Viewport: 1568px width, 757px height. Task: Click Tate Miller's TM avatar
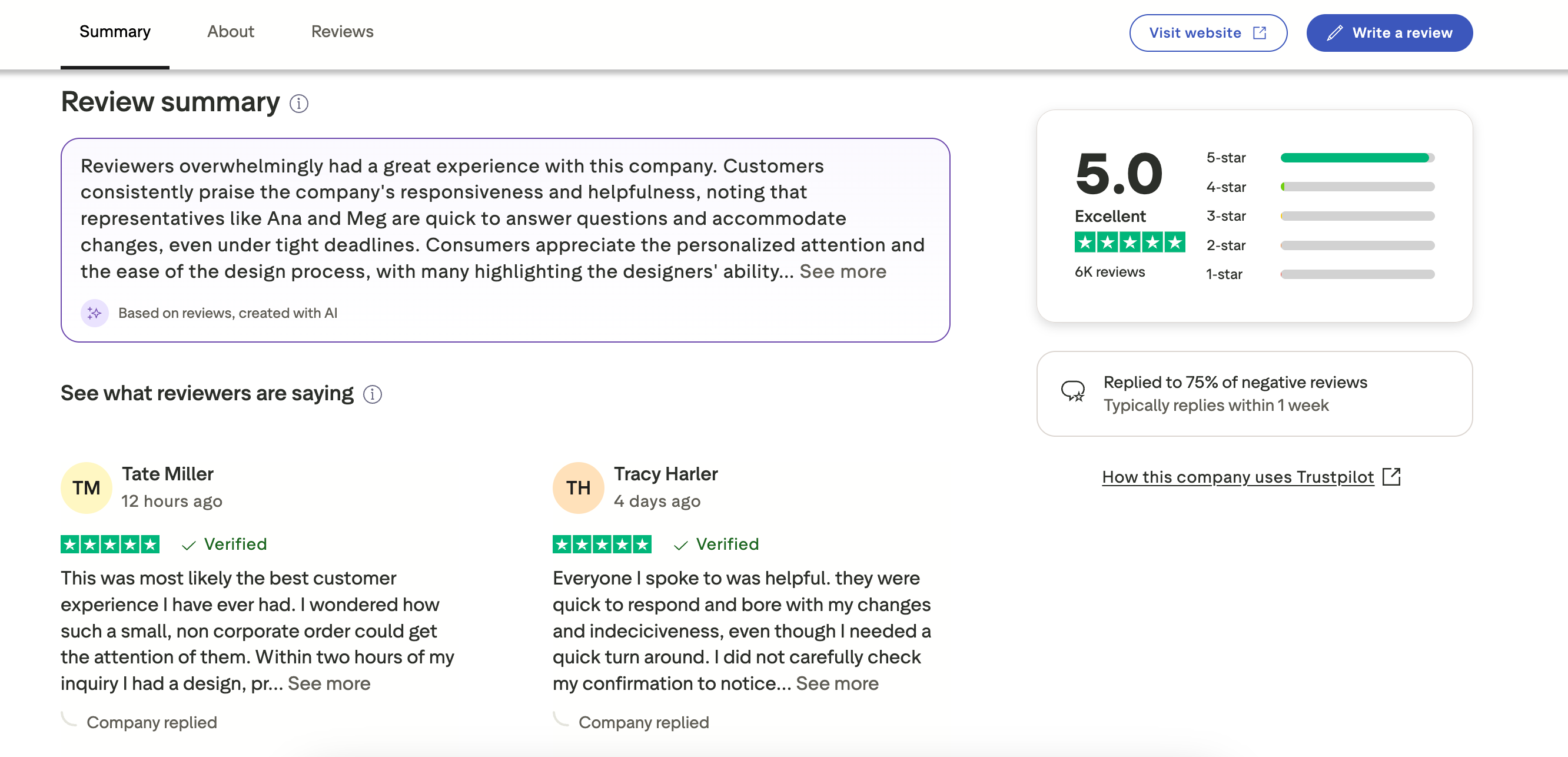(x=85, y=487)
